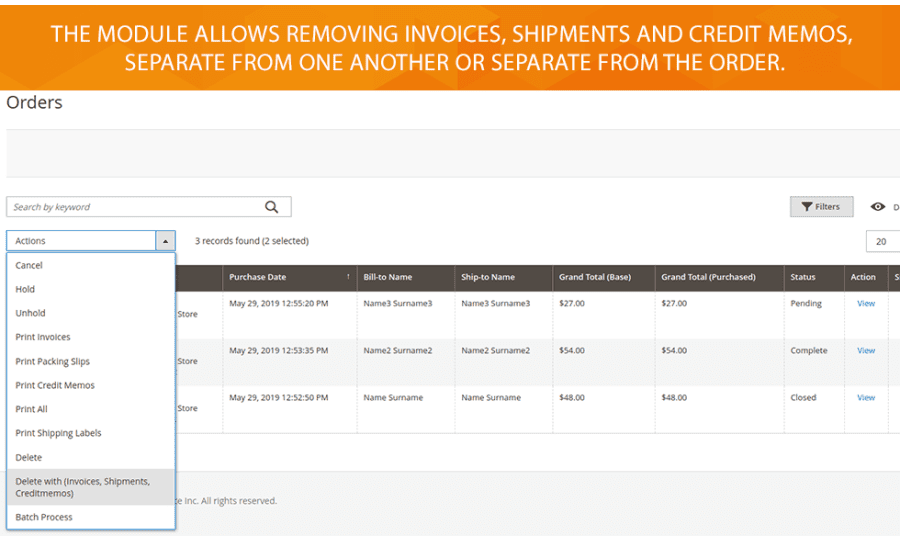Choose Hold in the Actions list
Viewport: 900px width, 540px height.
click(25, 289)
